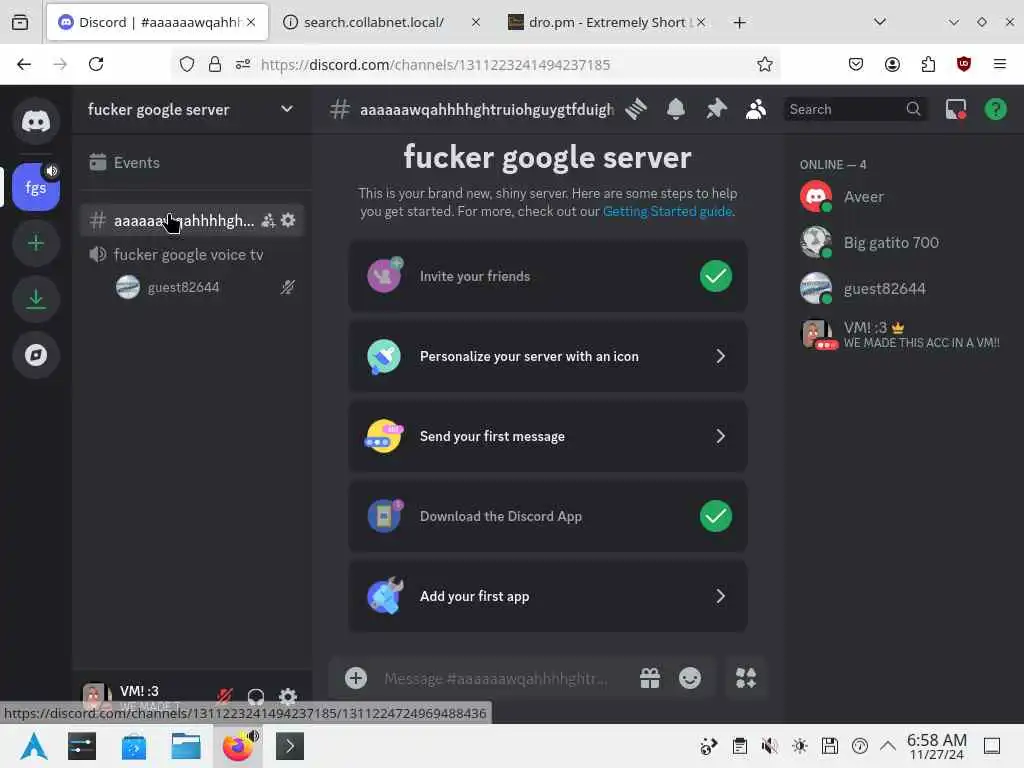The image size is (1024, 768).
Task: Click chevron on Personalize your server card
Action: 720,357
